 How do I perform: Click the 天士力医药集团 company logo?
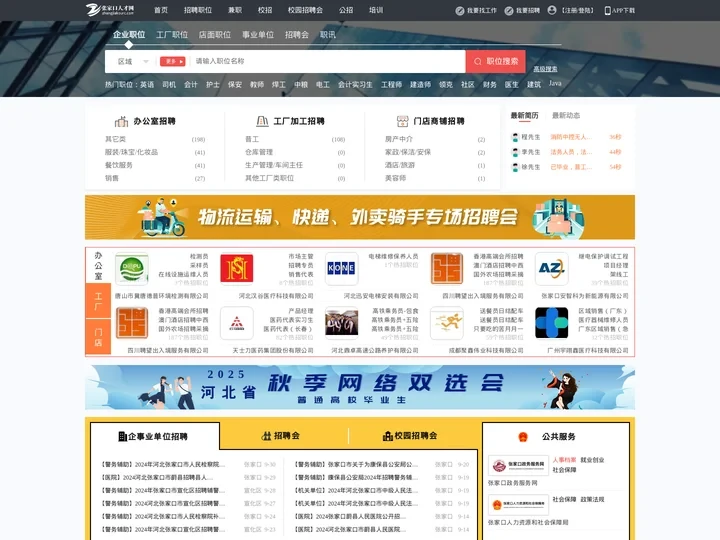pyautogui.click(x=236, y=323)
